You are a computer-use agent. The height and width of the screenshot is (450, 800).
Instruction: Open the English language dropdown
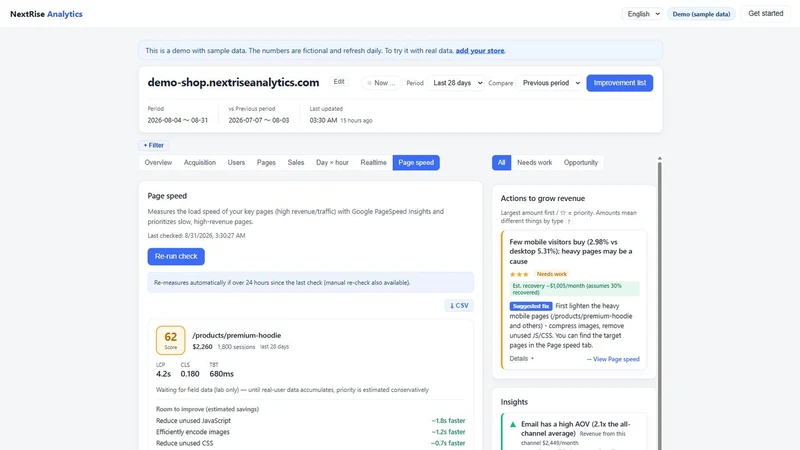point(642,14)
